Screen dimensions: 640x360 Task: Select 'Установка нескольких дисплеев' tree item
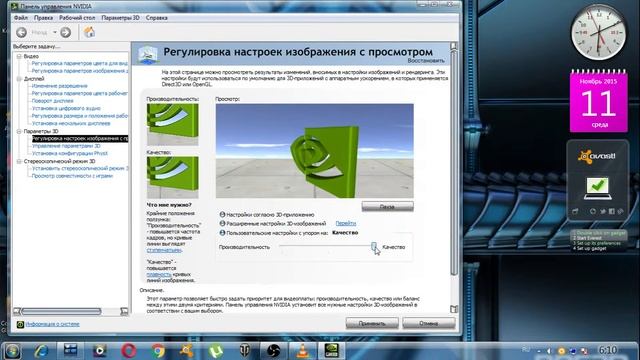tap(71, 123)
